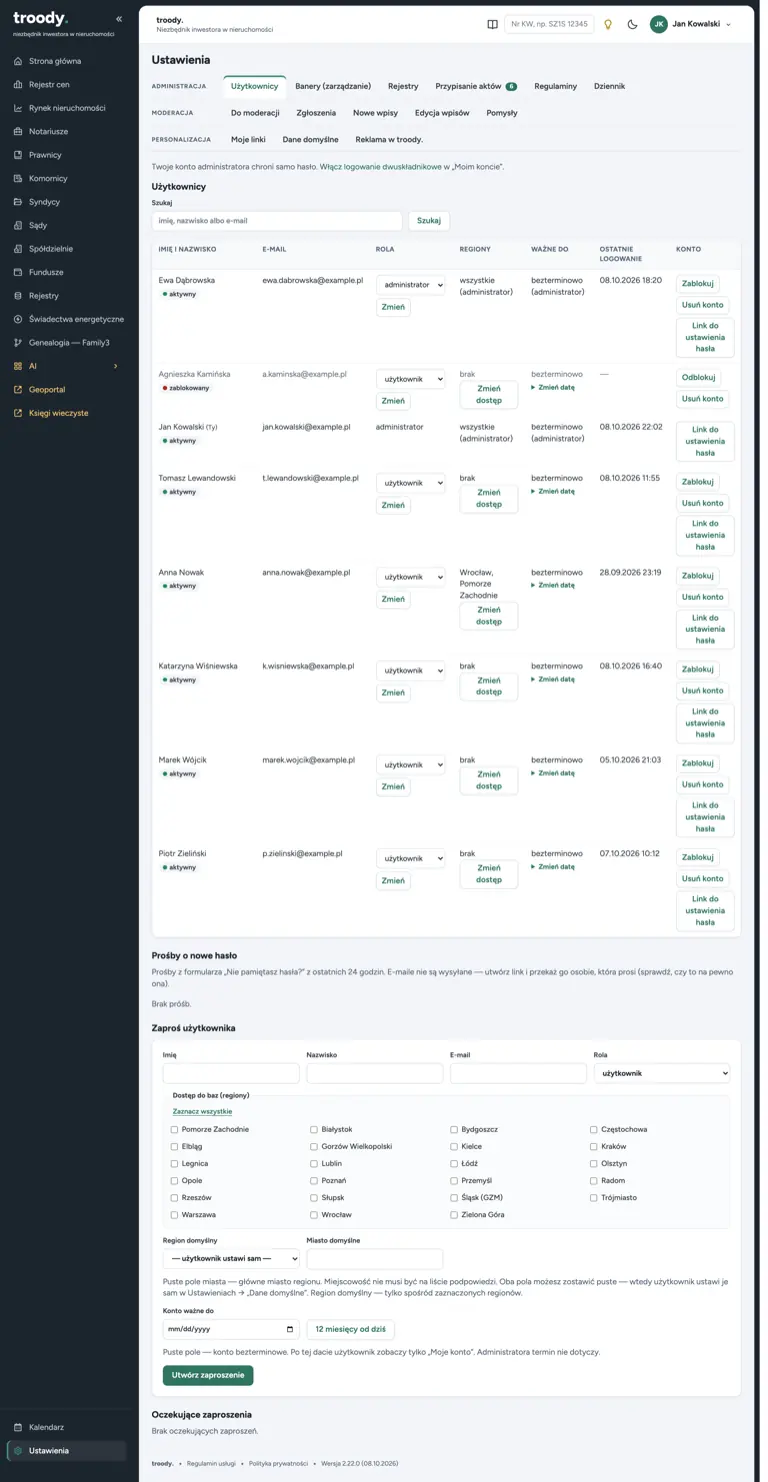Click the Kalendarz calendar icon
This screenshot has width=768, height=1482.
pos(18,1427)
